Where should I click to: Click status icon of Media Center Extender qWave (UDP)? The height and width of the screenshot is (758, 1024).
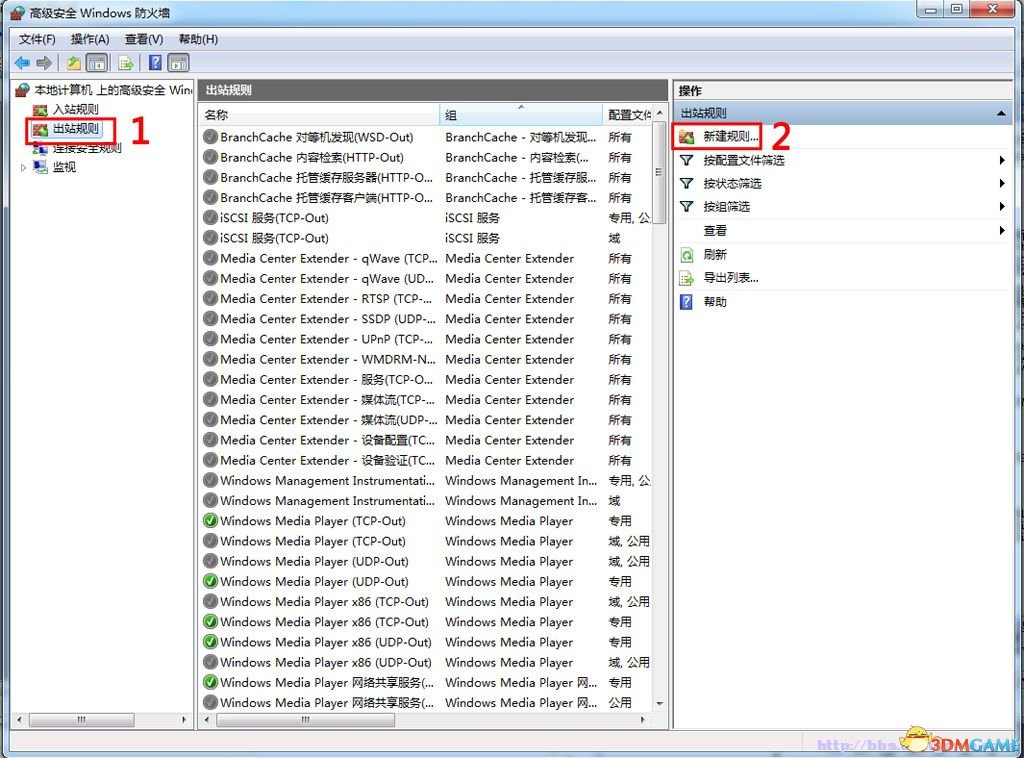pyautogui.click(x=210, y=279)
